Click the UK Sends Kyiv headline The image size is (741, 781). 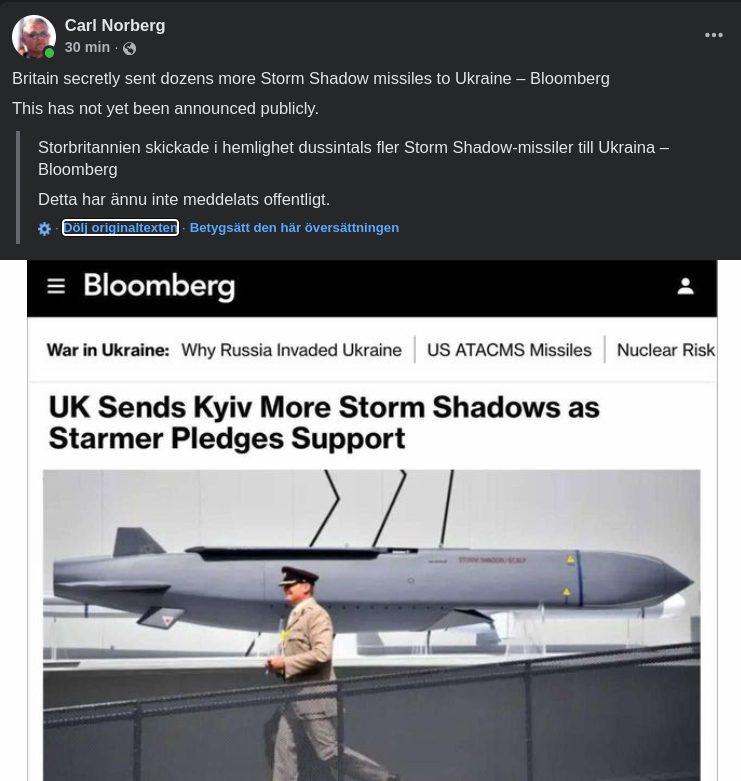point(323,422)
